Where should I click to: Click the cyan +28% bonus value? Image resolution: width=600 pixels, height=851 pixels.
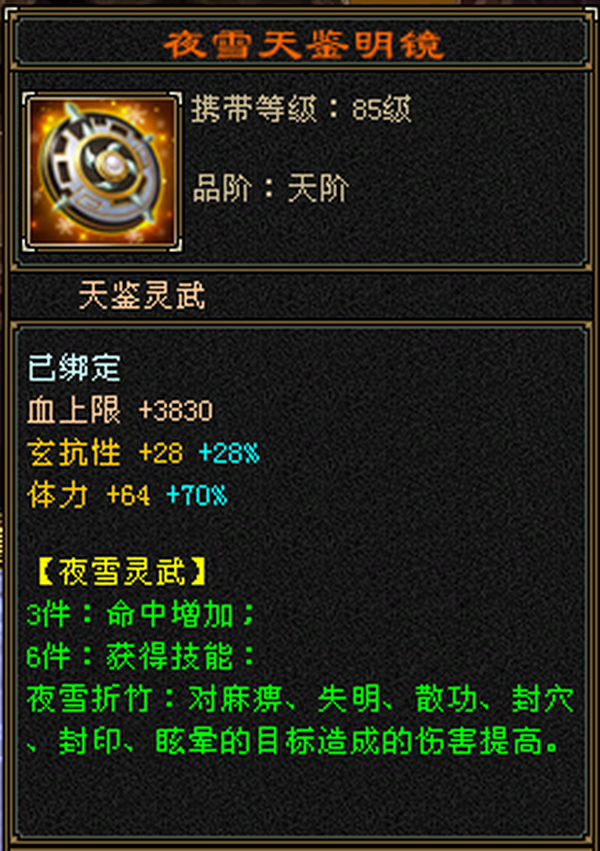pos(229,453)
